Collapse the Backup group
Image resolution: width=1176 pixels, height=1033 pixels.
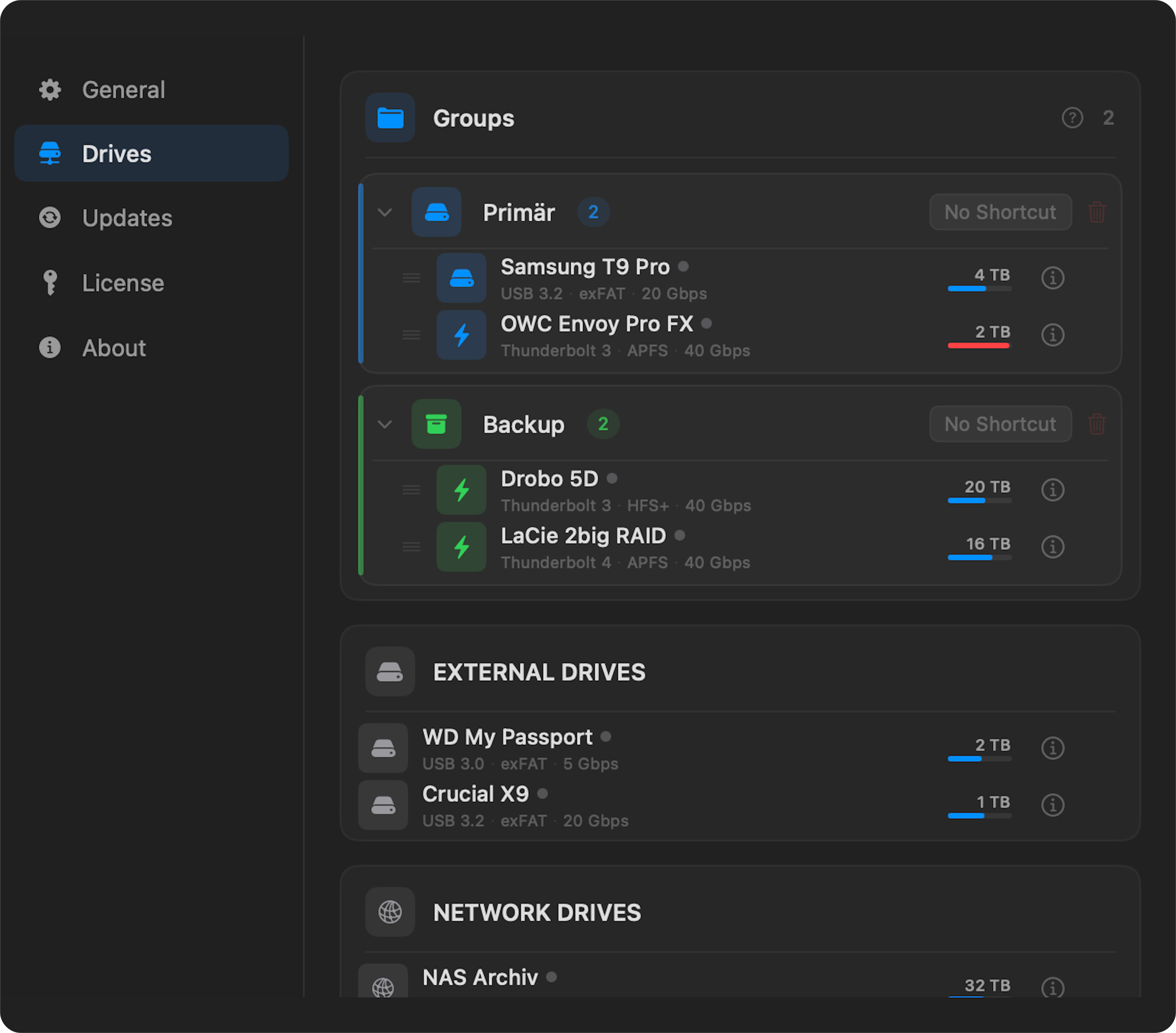point(385,424)
